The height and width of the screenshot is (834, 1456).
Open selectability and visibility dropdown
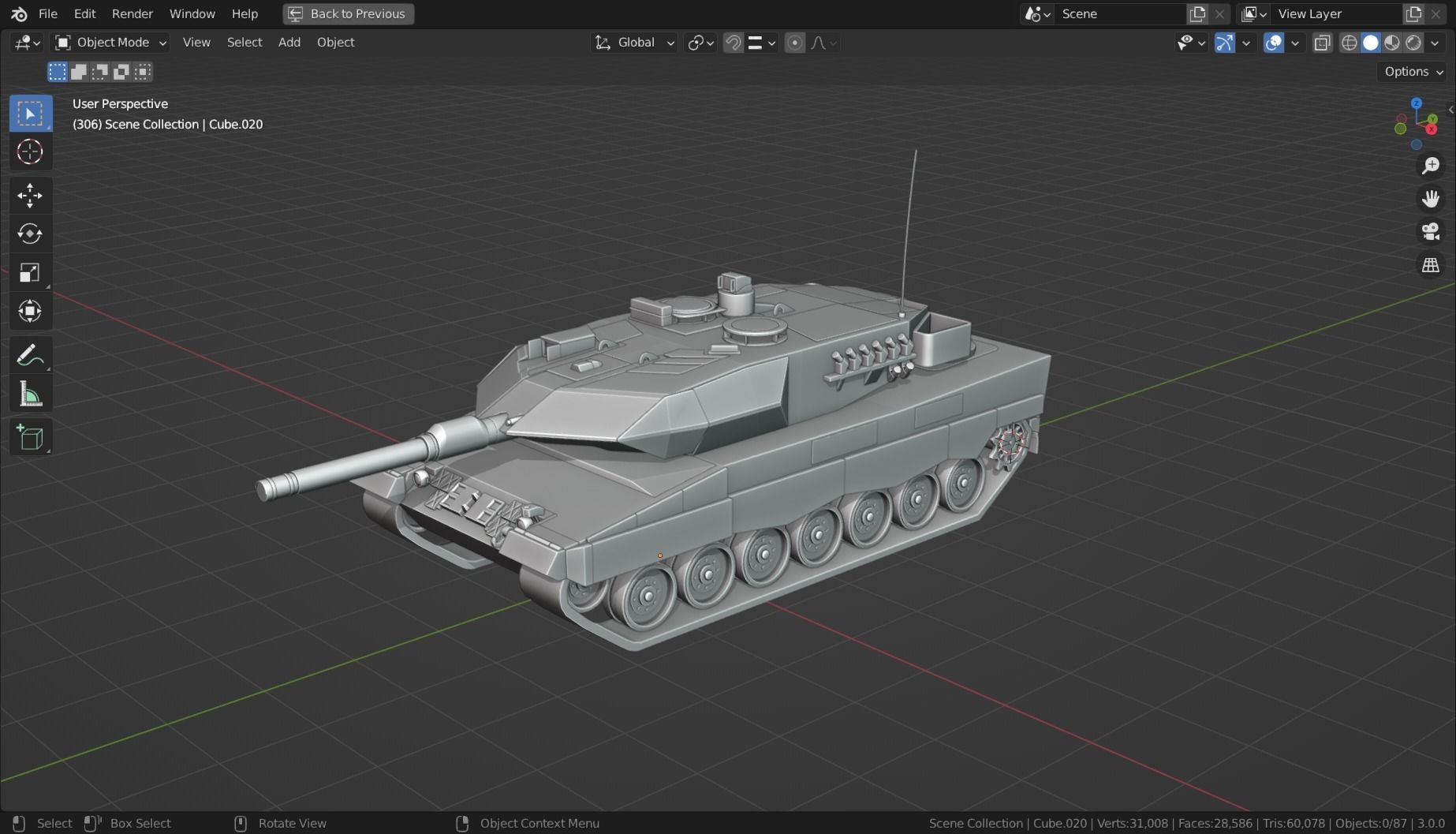point(1191,43)
